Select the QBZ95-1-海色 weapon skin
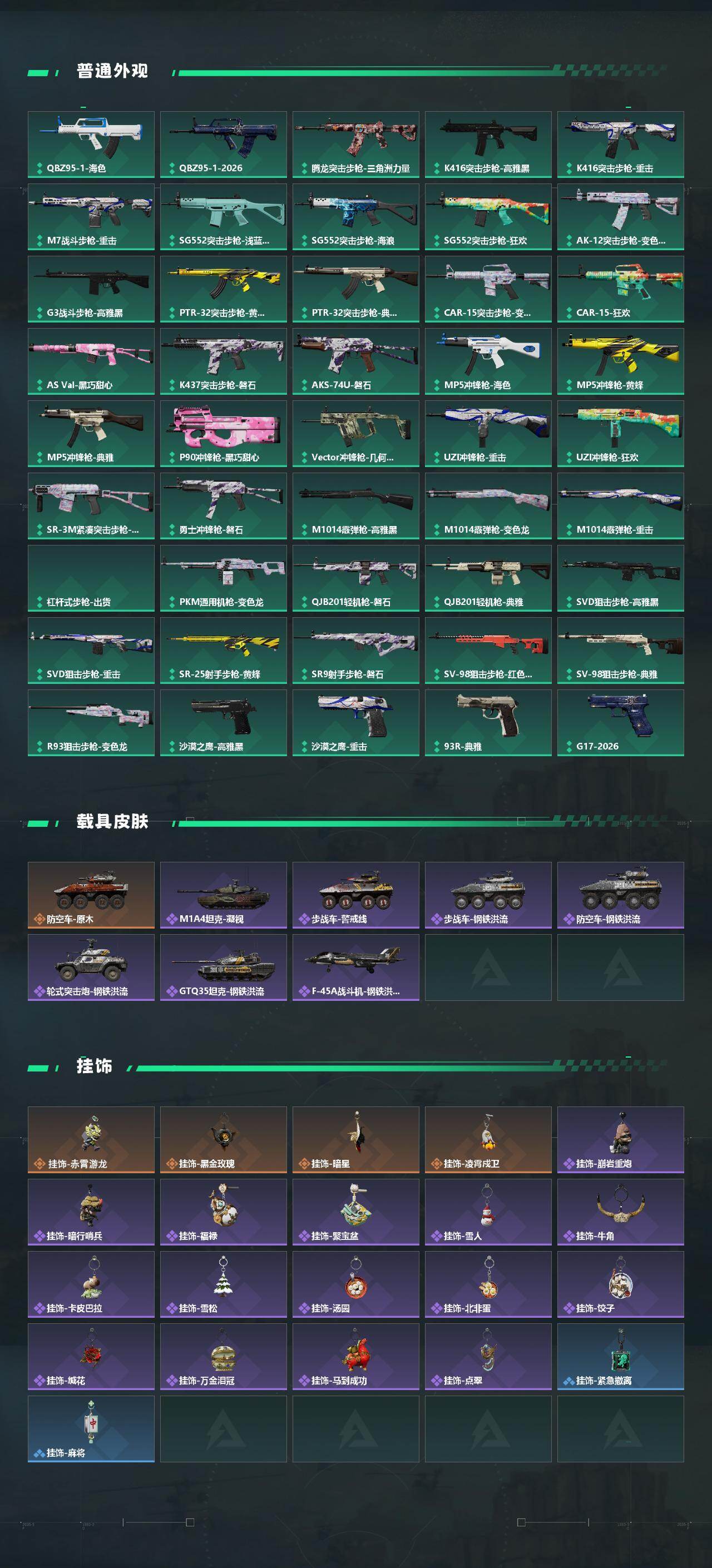The width and height of the screenshot is (712, 1568). (x=91, y=144)
